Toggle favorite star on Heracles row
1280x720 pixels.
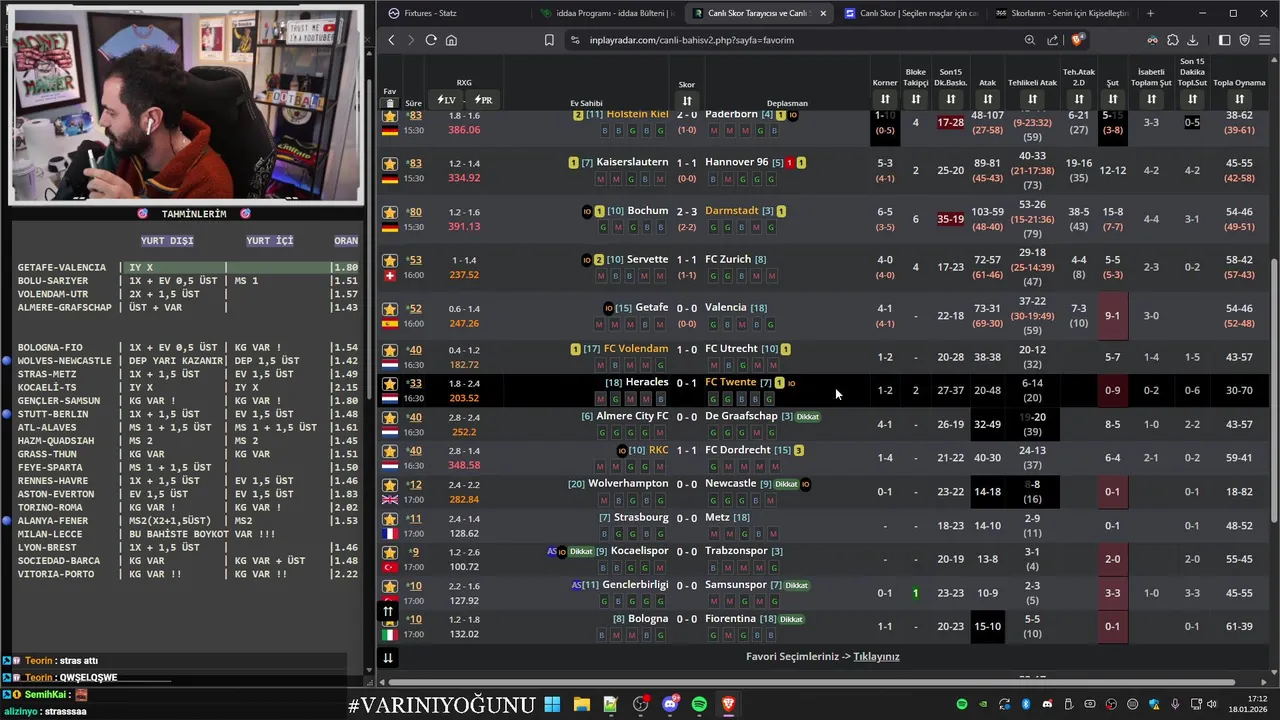(x=390, y=383)
